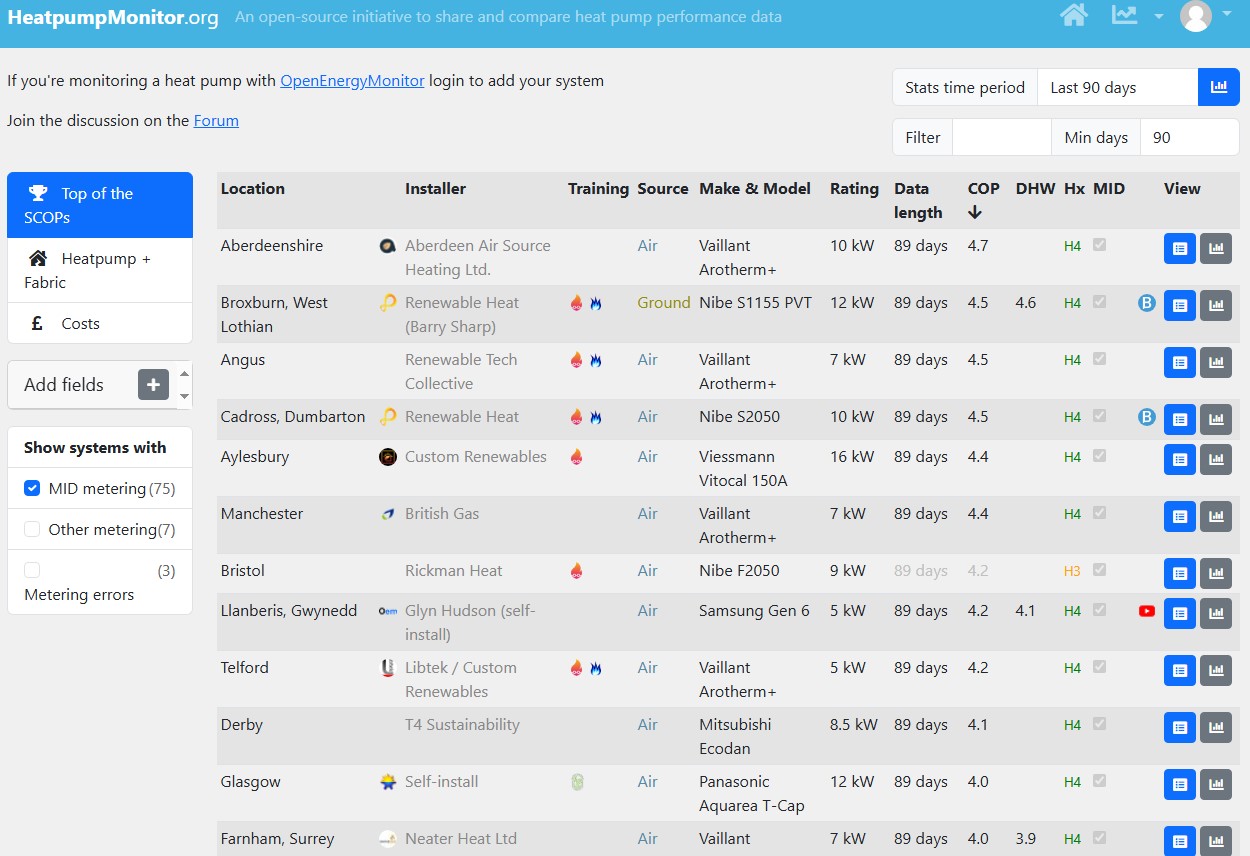This screenshot has width=1250, height=856.
Task: Open the chart menu icon in header
Action: pyautogui.click(x=1125, y=15)
